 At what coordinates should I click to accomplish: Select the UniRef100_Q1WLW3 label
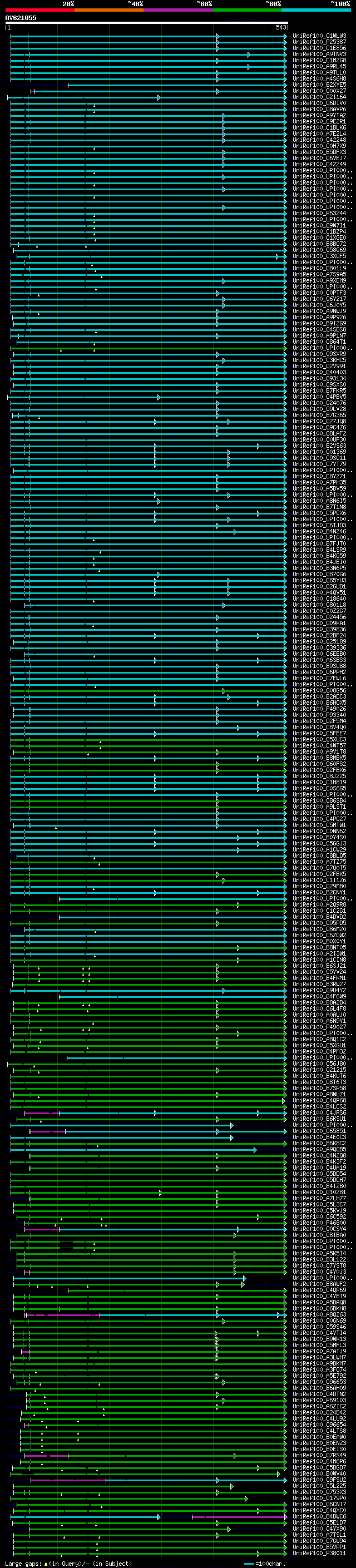319,36
